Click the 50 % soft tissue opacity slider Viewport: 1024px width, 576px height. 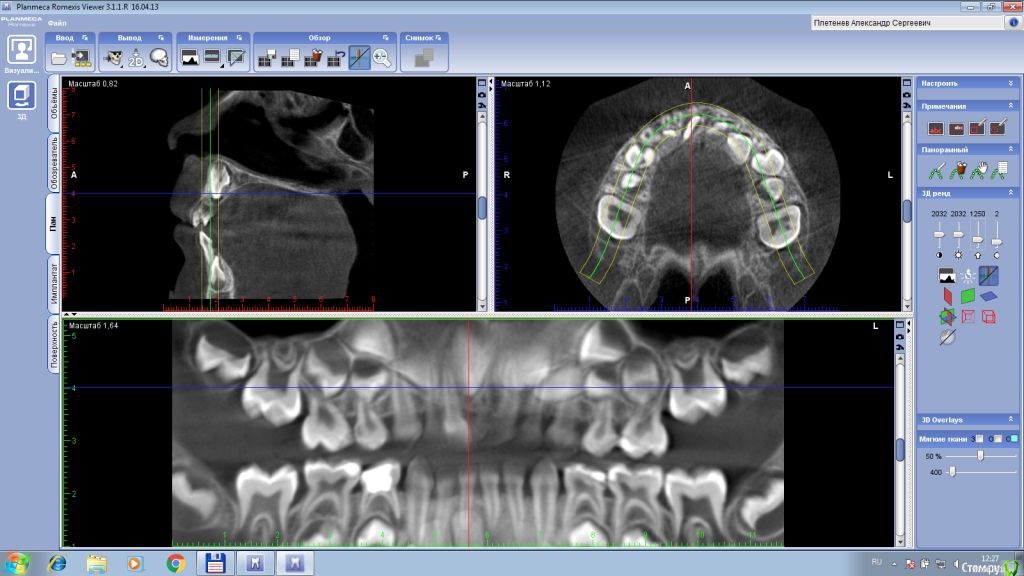[x=980, y=456]
